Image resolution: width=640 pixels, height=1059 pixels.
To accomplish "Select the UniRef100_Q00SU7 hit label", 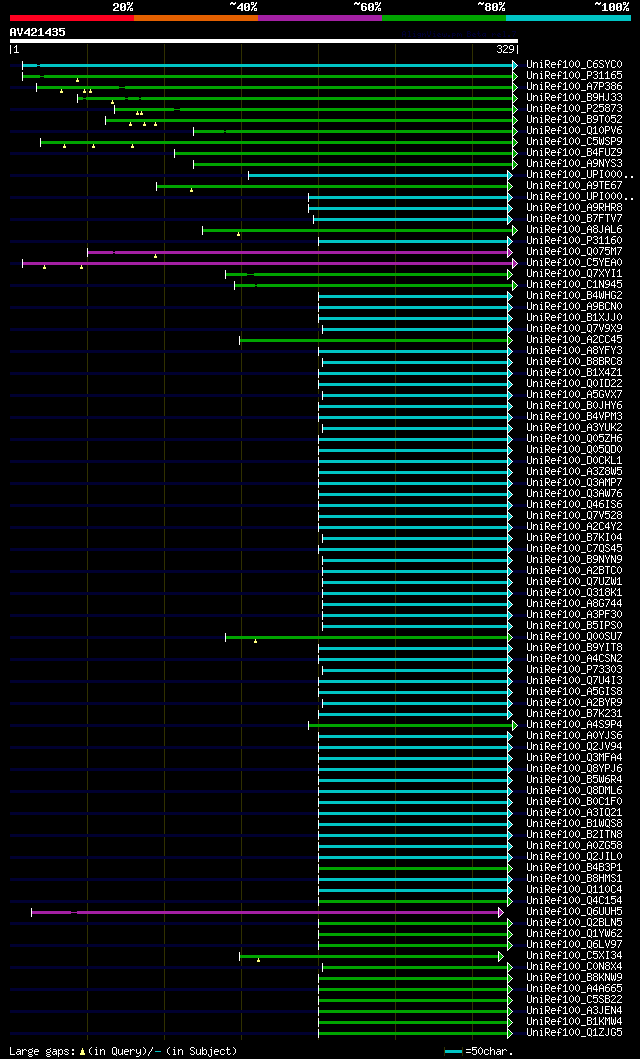I will 575,637.
